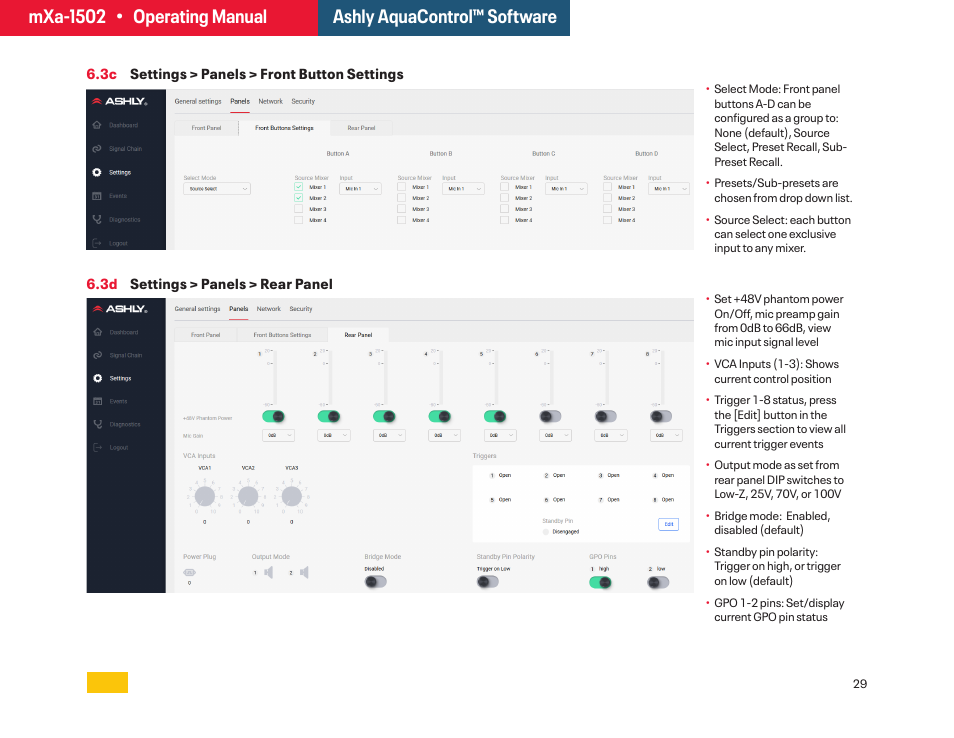Screen dimensions: 954x738
Task: Check Mixer 1 under Button A
Action: 299,187
